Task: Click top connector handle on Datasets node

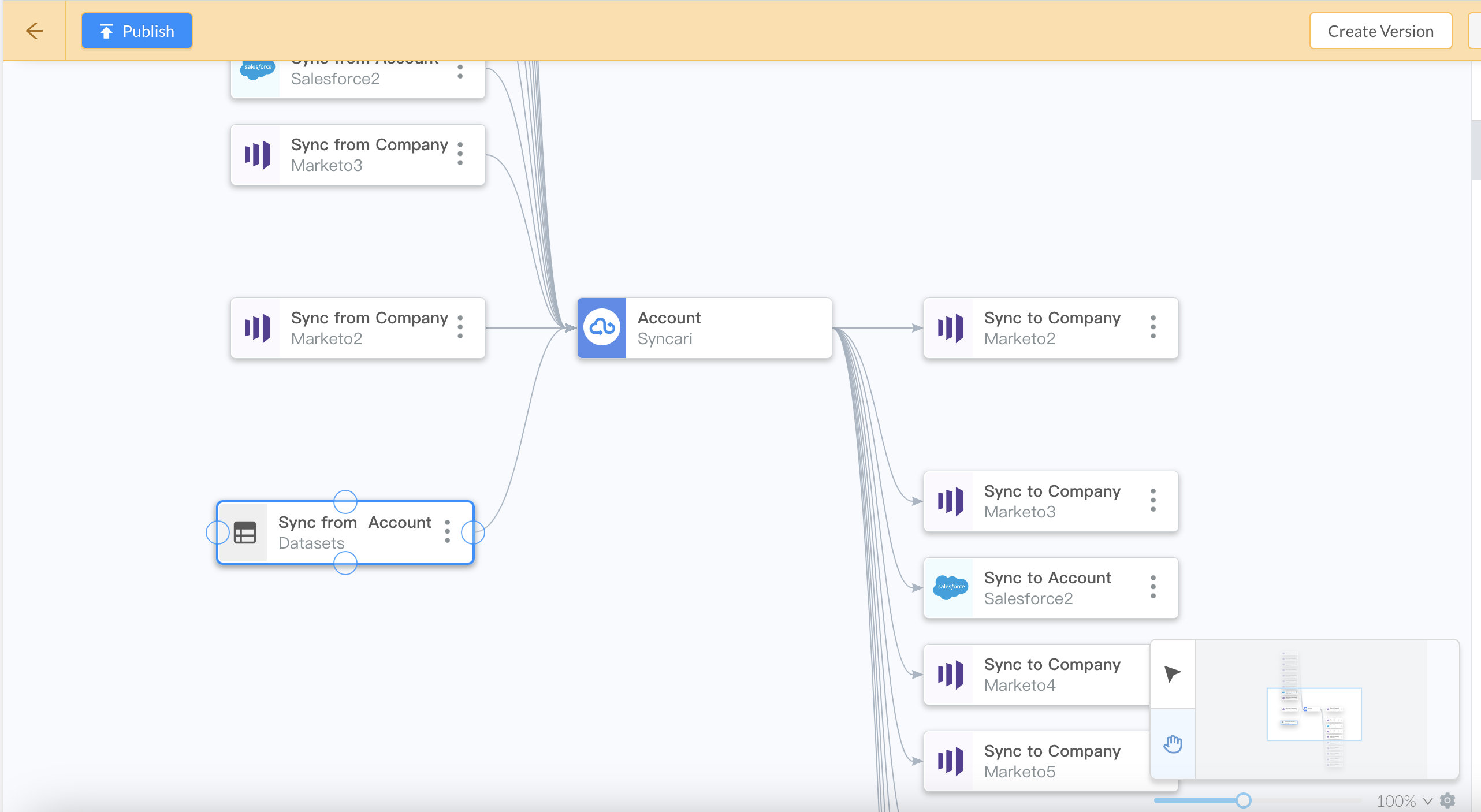Action: coord(345,502)
